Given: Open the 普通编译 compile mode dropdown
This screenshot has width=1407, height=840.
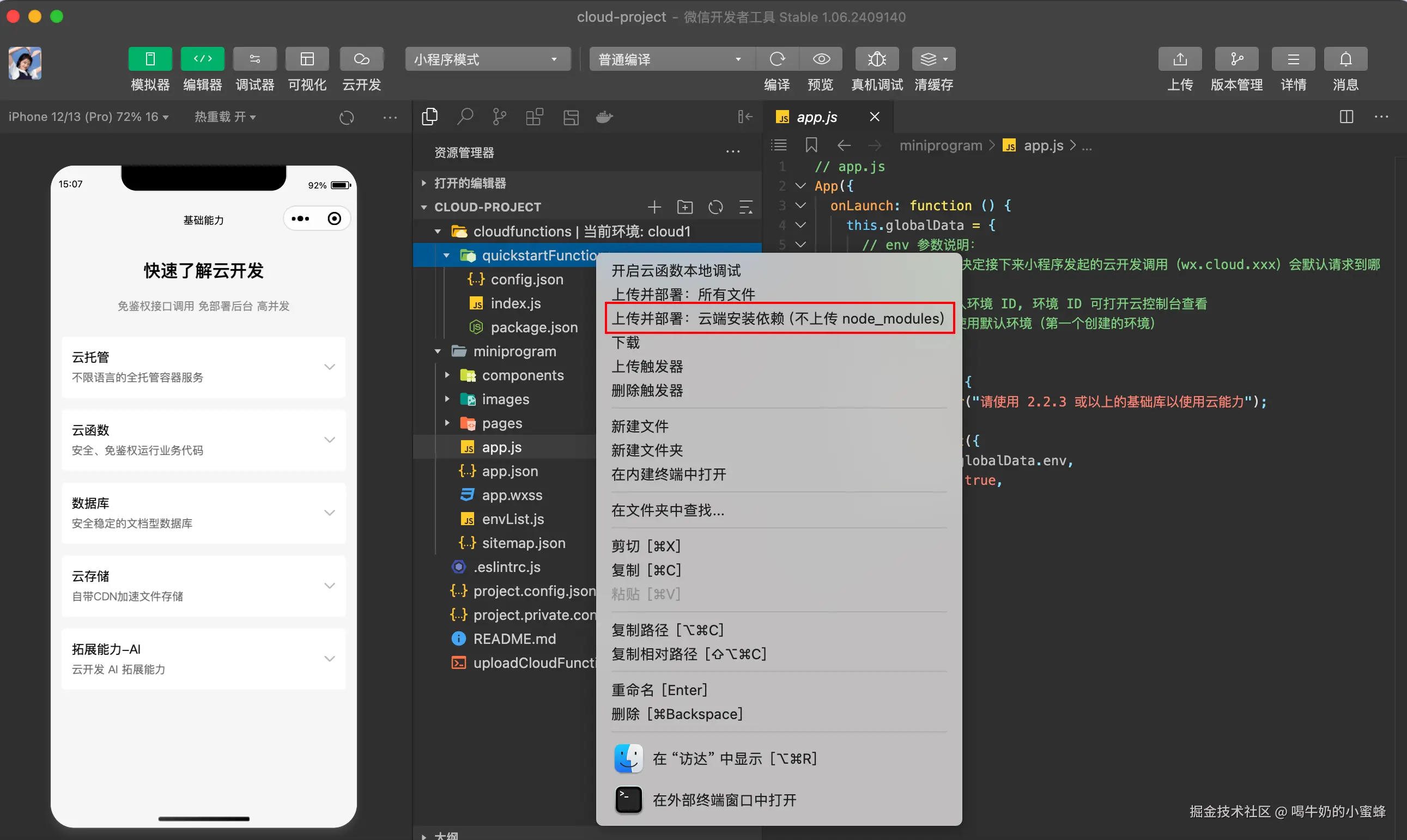Looking at the screenshot, I should coord(670,59).
